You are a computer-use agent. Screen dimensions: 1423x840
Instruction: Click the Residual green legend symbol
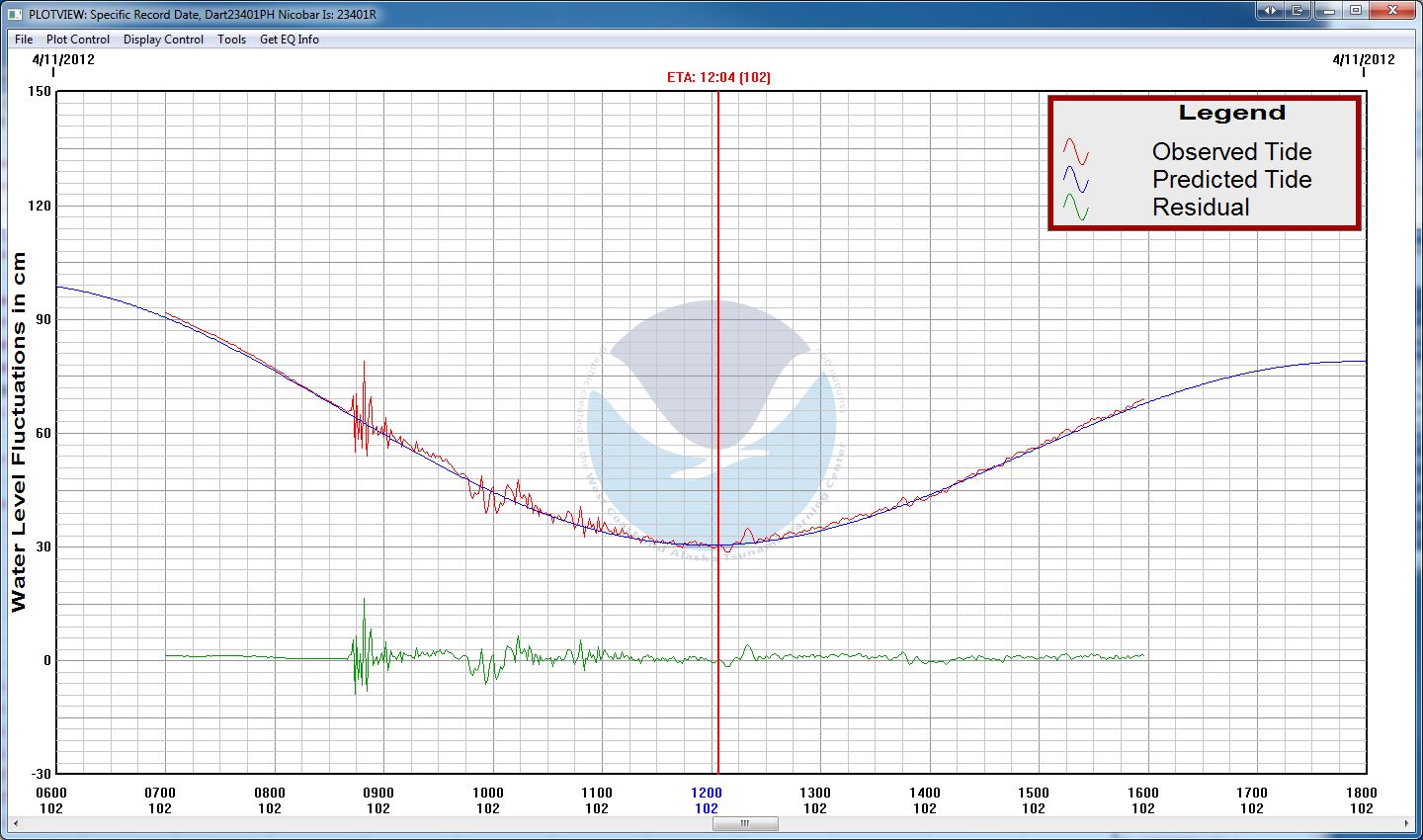click(1075, 208)
